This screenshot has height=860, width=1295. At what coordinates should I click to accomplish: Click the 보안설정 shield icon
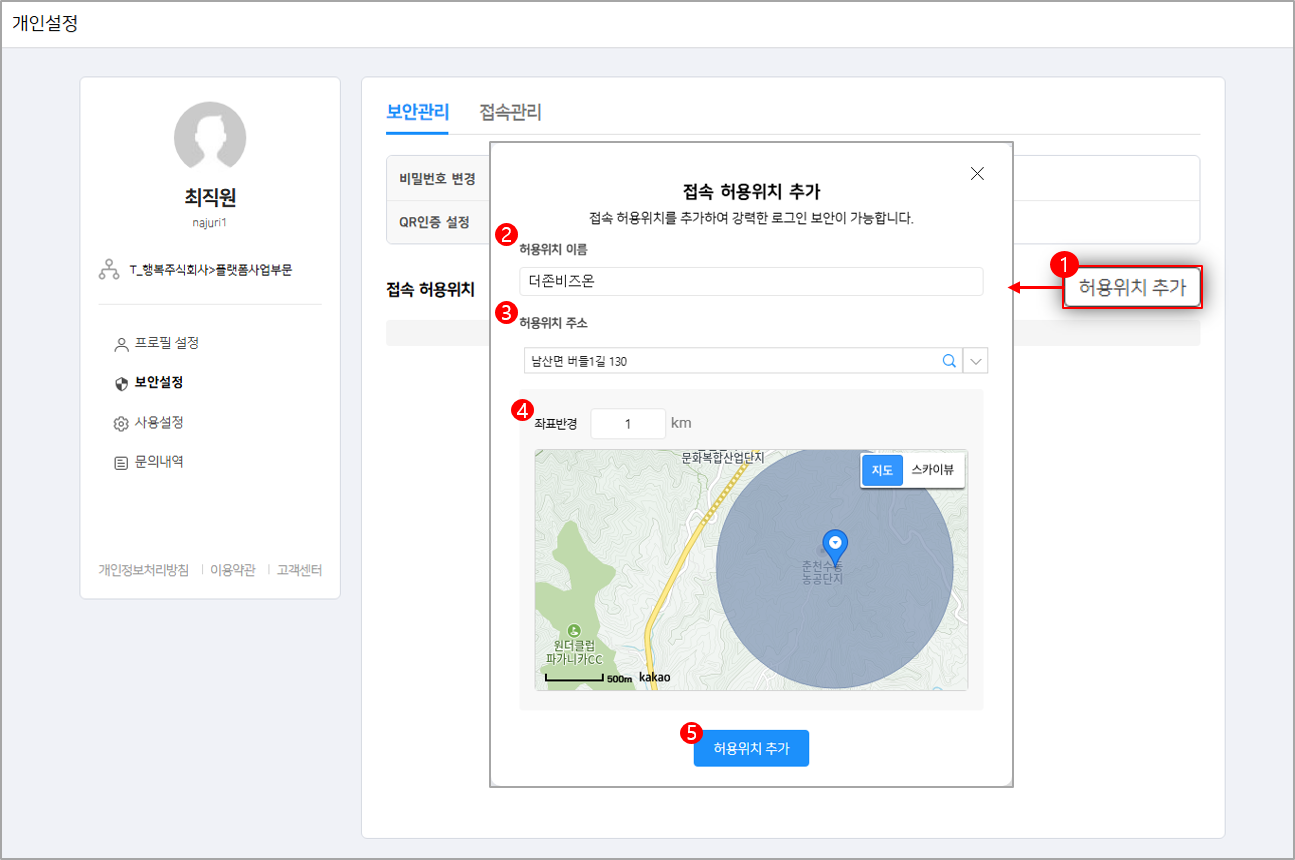(120, 382)
